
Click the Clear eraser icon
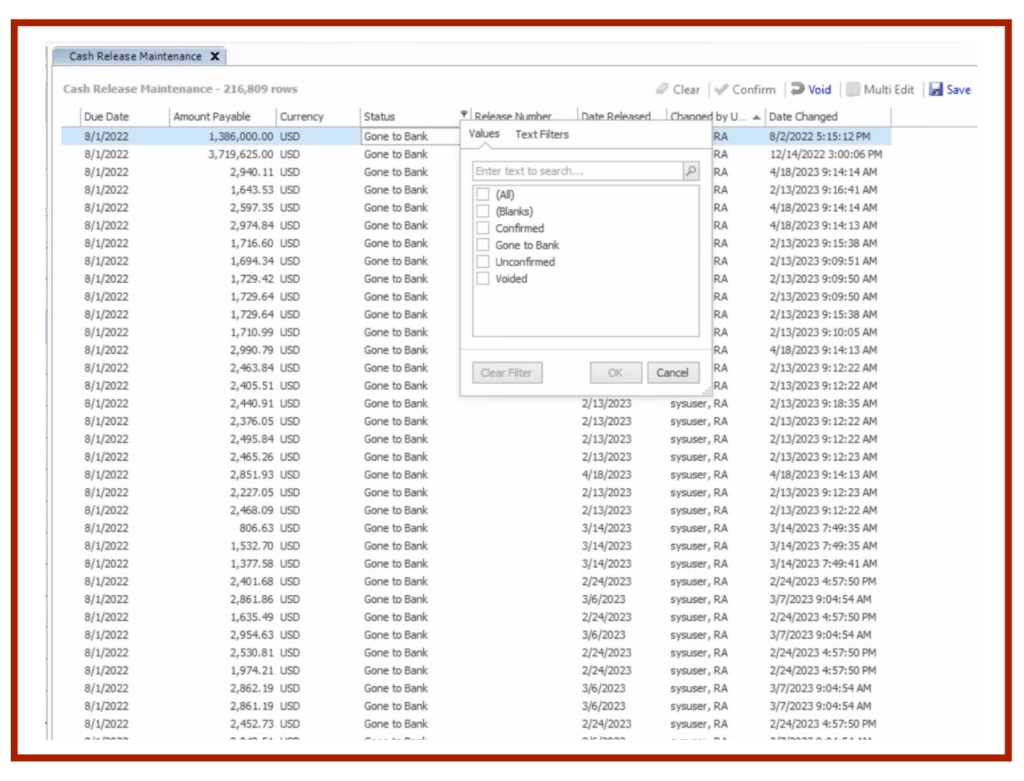(662, 89)
